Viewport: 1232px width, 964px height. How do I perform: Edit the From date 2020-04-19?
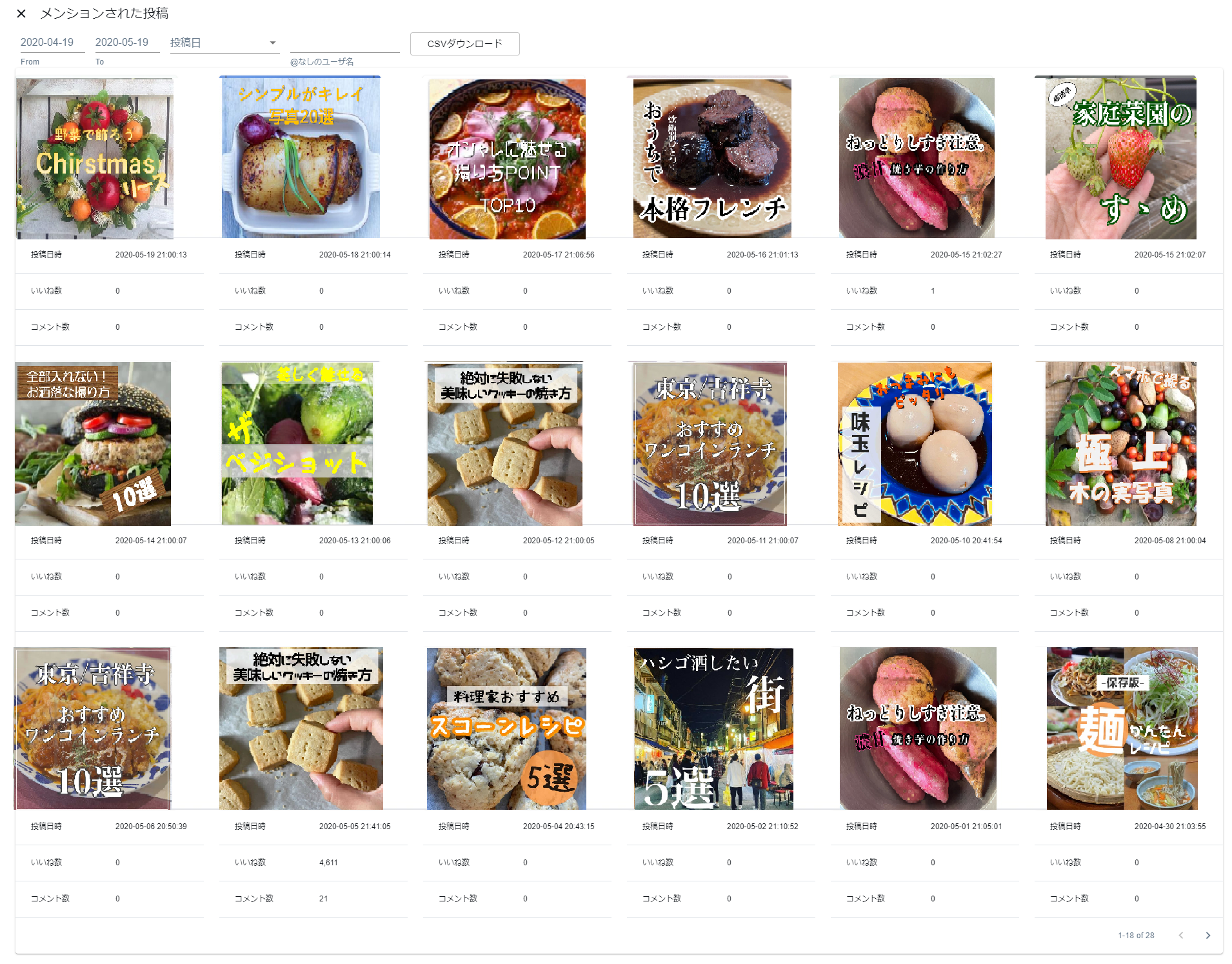[52, 43]
